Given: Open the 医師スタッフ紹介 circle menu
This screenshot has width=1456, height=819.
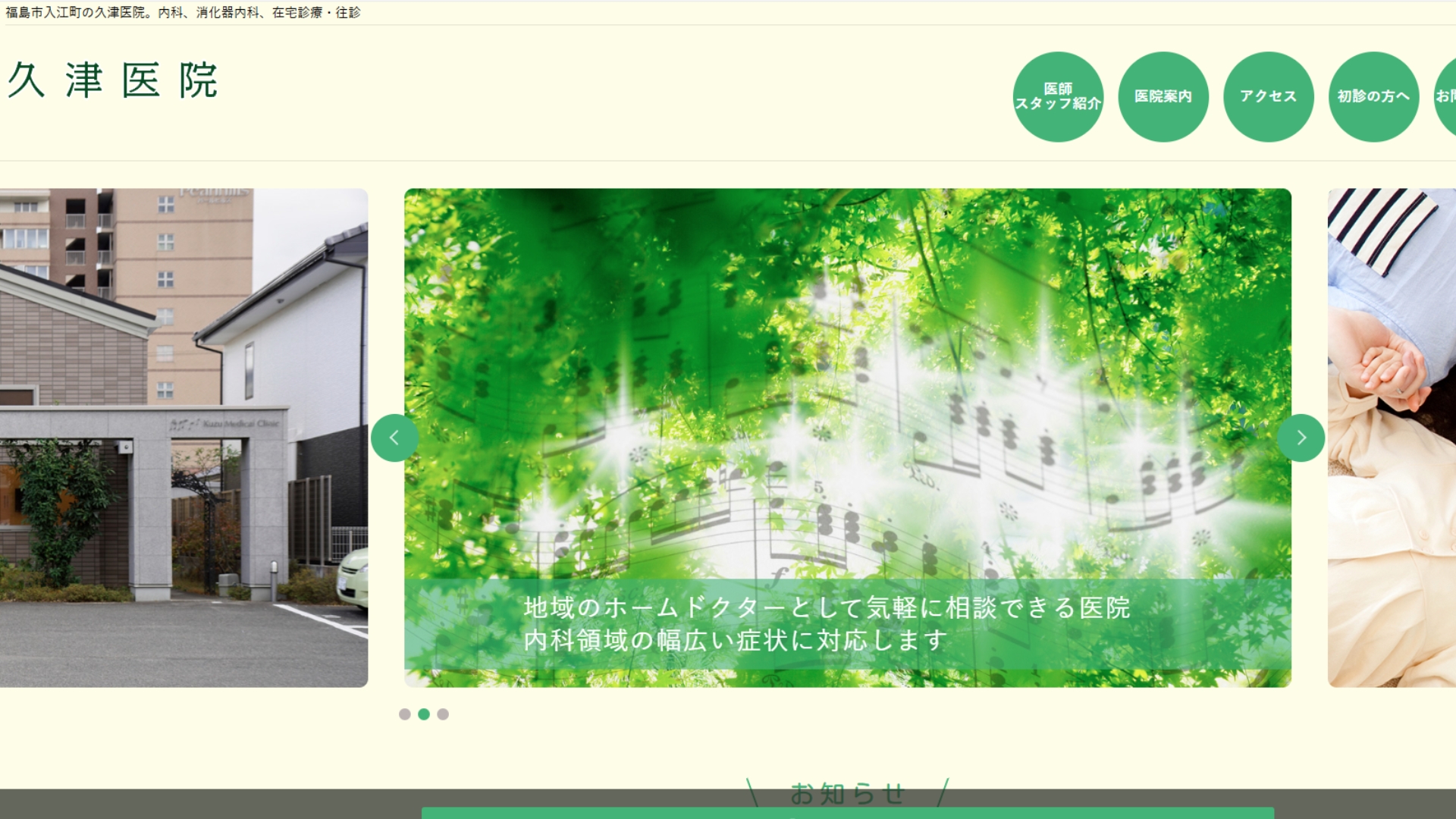Looking at the screenshot, I should pos(1058,96).
